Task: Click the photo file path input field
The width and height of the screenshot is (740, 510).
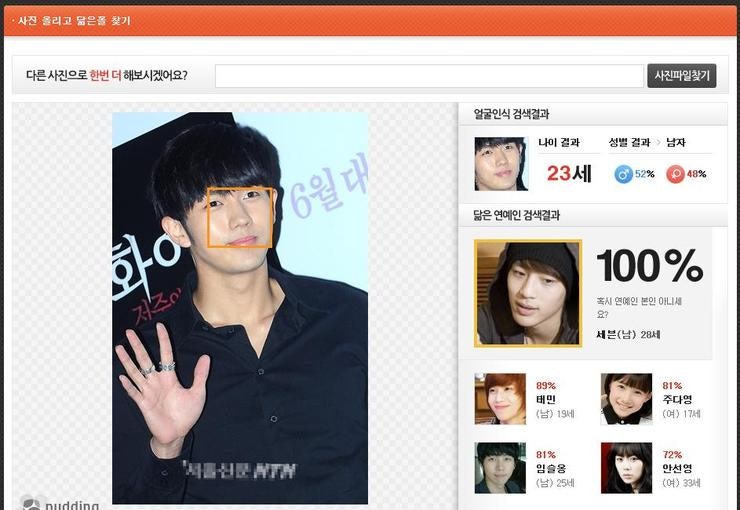Action: [x=429, y=76]
